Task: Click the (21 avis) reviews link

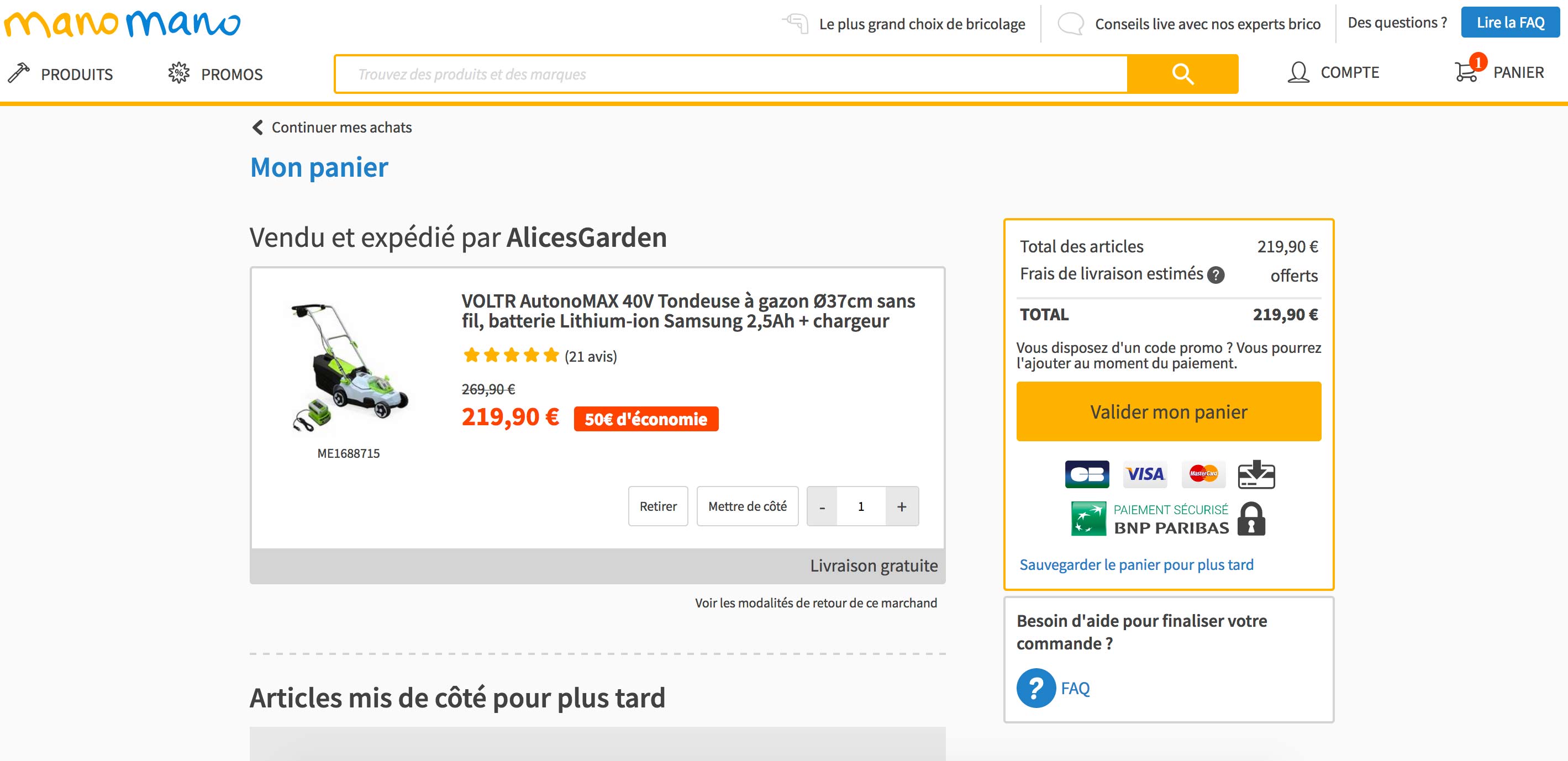Action: [x=591, y=356]
